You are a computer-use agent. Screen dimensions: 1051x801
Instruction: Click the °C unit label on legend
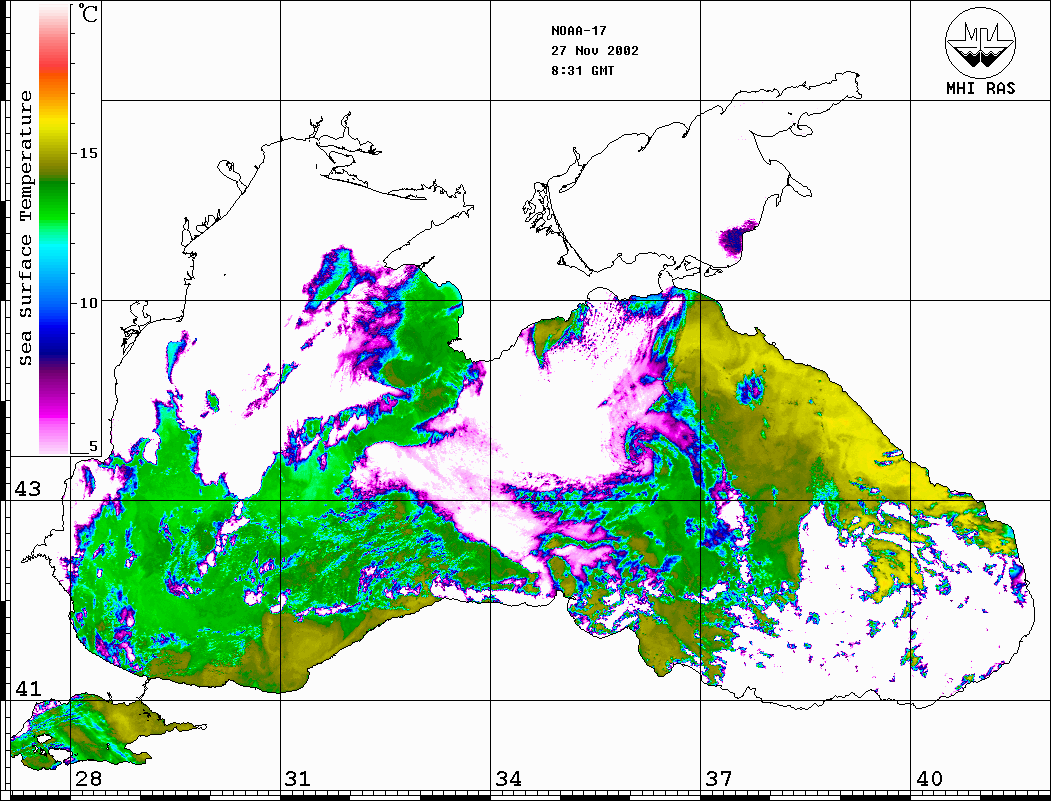(x=87, y=13)
